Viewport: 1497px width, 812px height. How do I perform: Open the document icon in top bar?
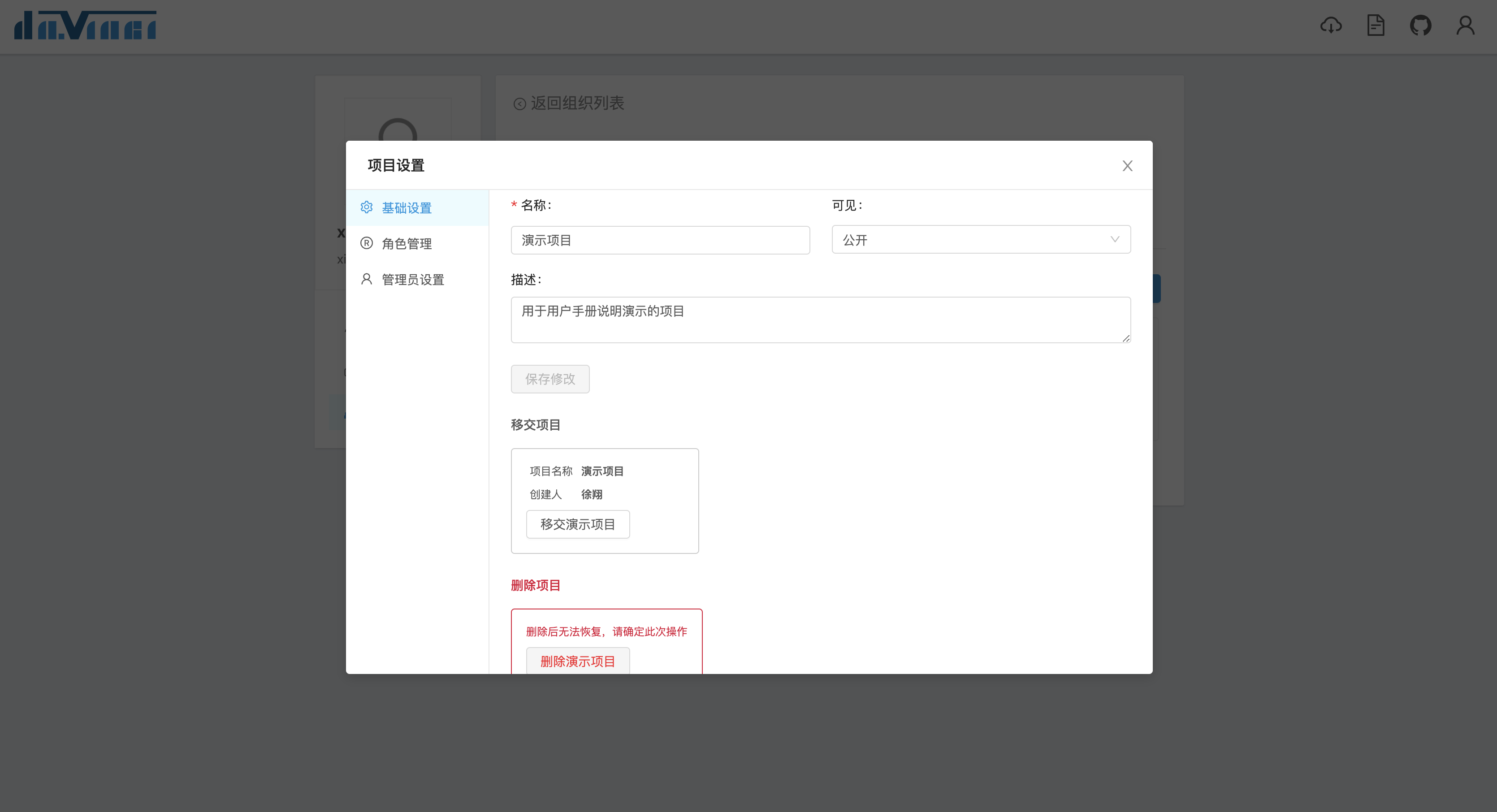[1376, 26]
